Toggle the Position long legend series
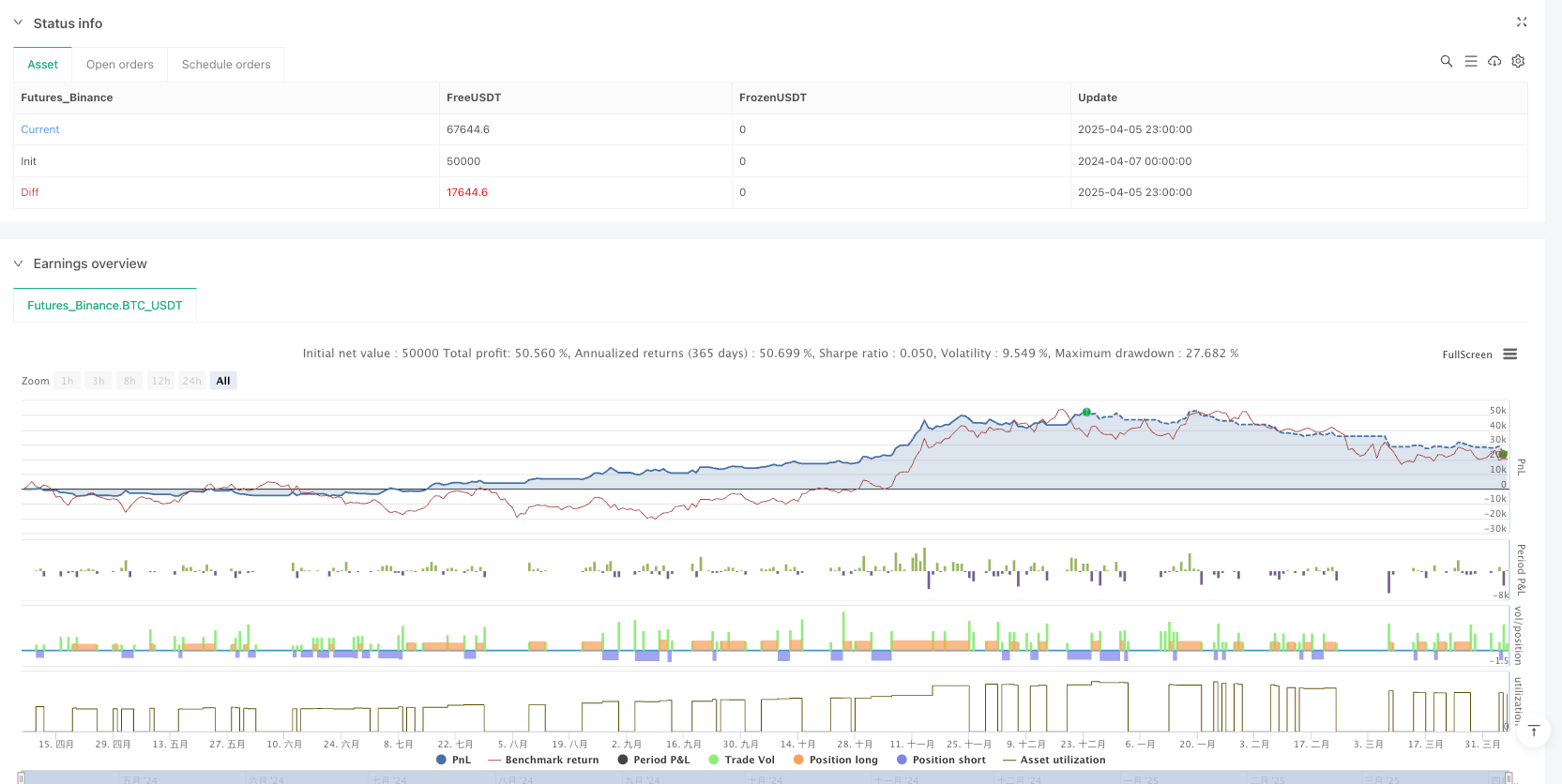The width and height of the screenshot is (1562, 784). click(836, 760)
